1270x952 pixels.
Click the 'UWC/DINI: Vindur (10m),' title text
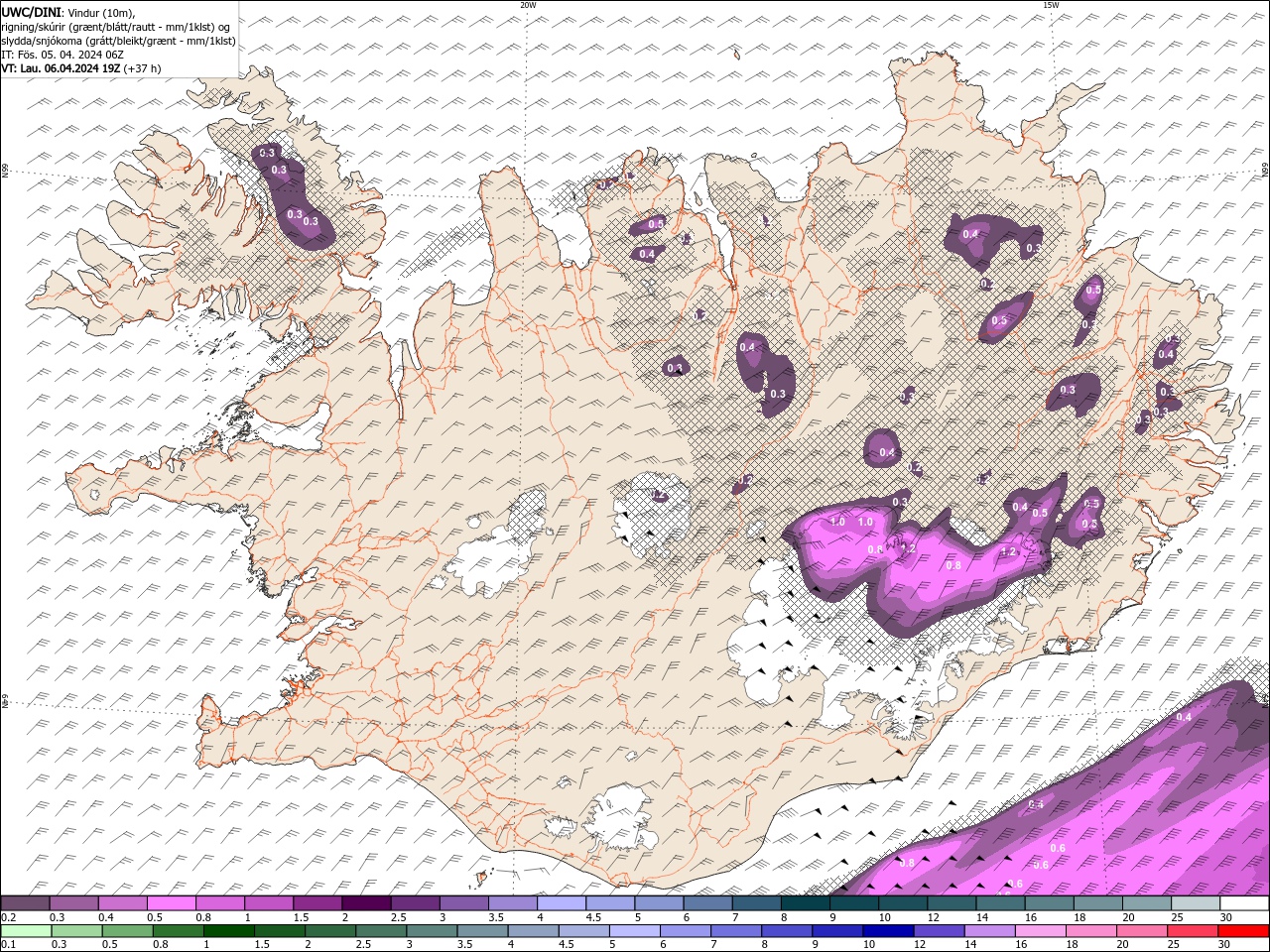[67, 12]
